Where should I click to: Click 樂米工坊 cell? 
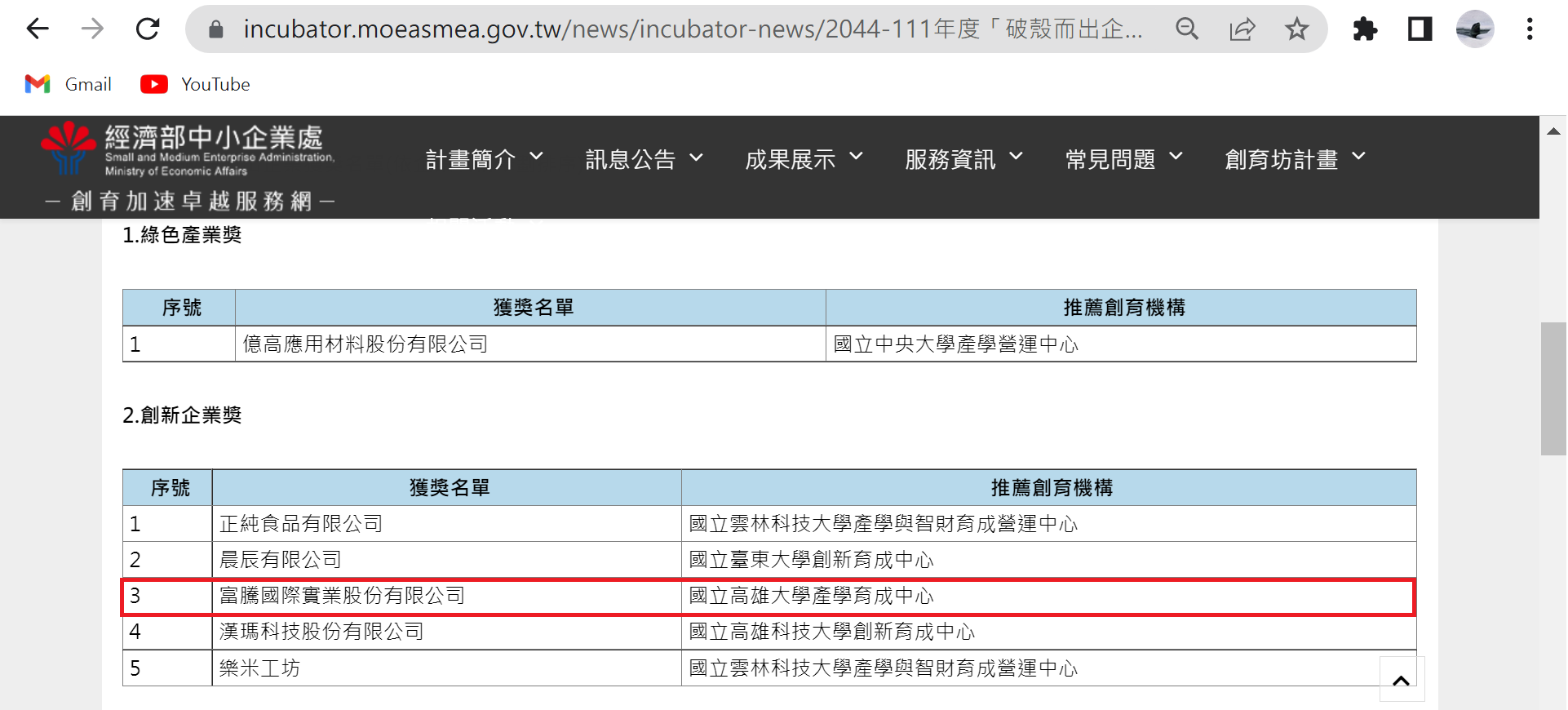tap(446, 668)
